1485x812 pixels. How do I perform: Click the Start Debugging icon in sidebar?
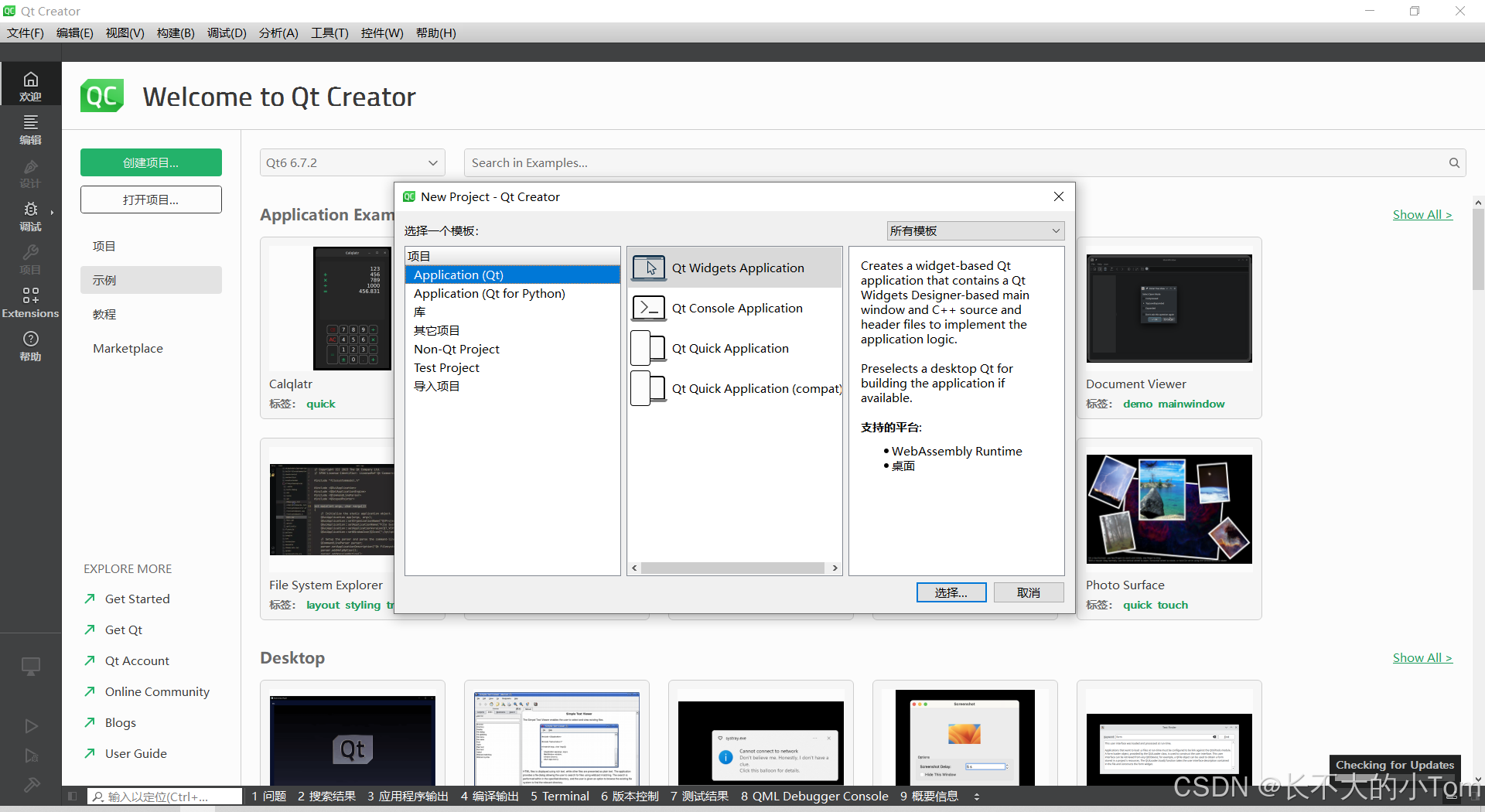(31, 756)
